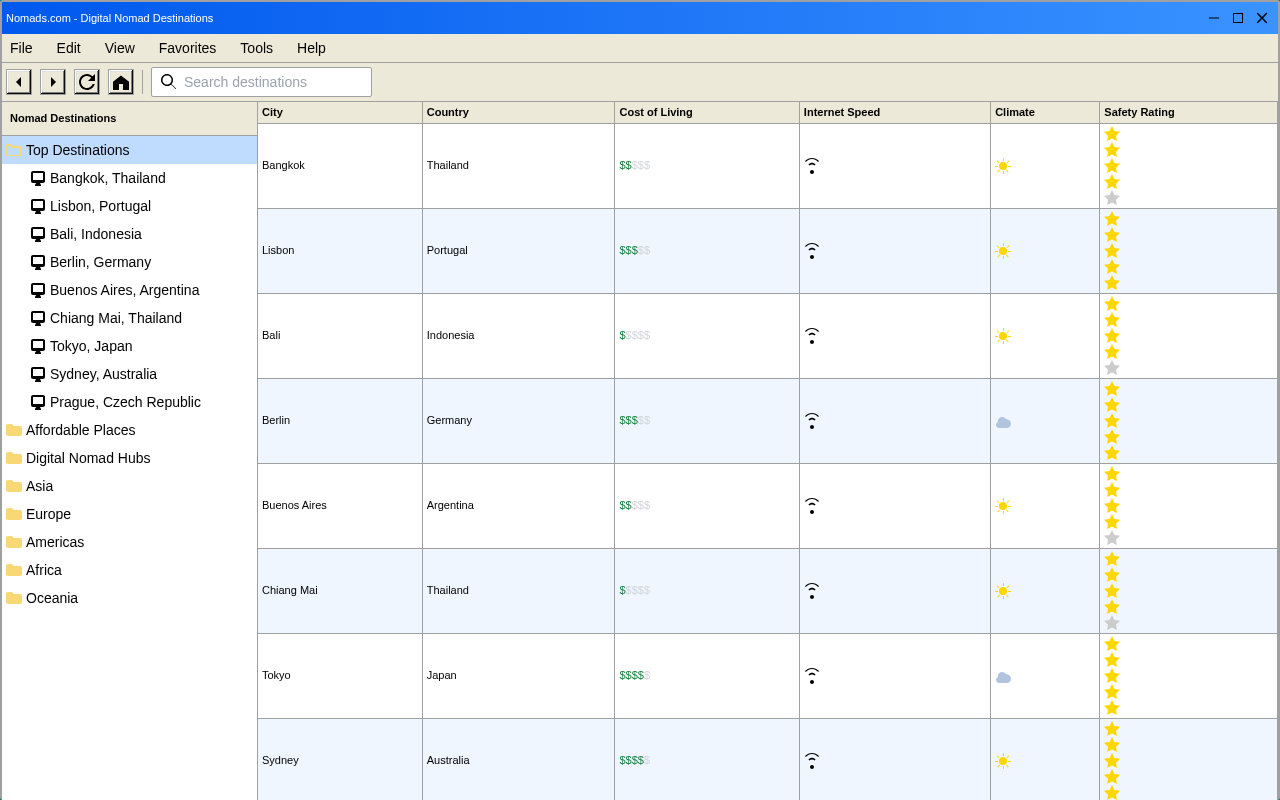Collapse the Top Destinations folder
1280x800 pixels.
[x=14, y=150]
